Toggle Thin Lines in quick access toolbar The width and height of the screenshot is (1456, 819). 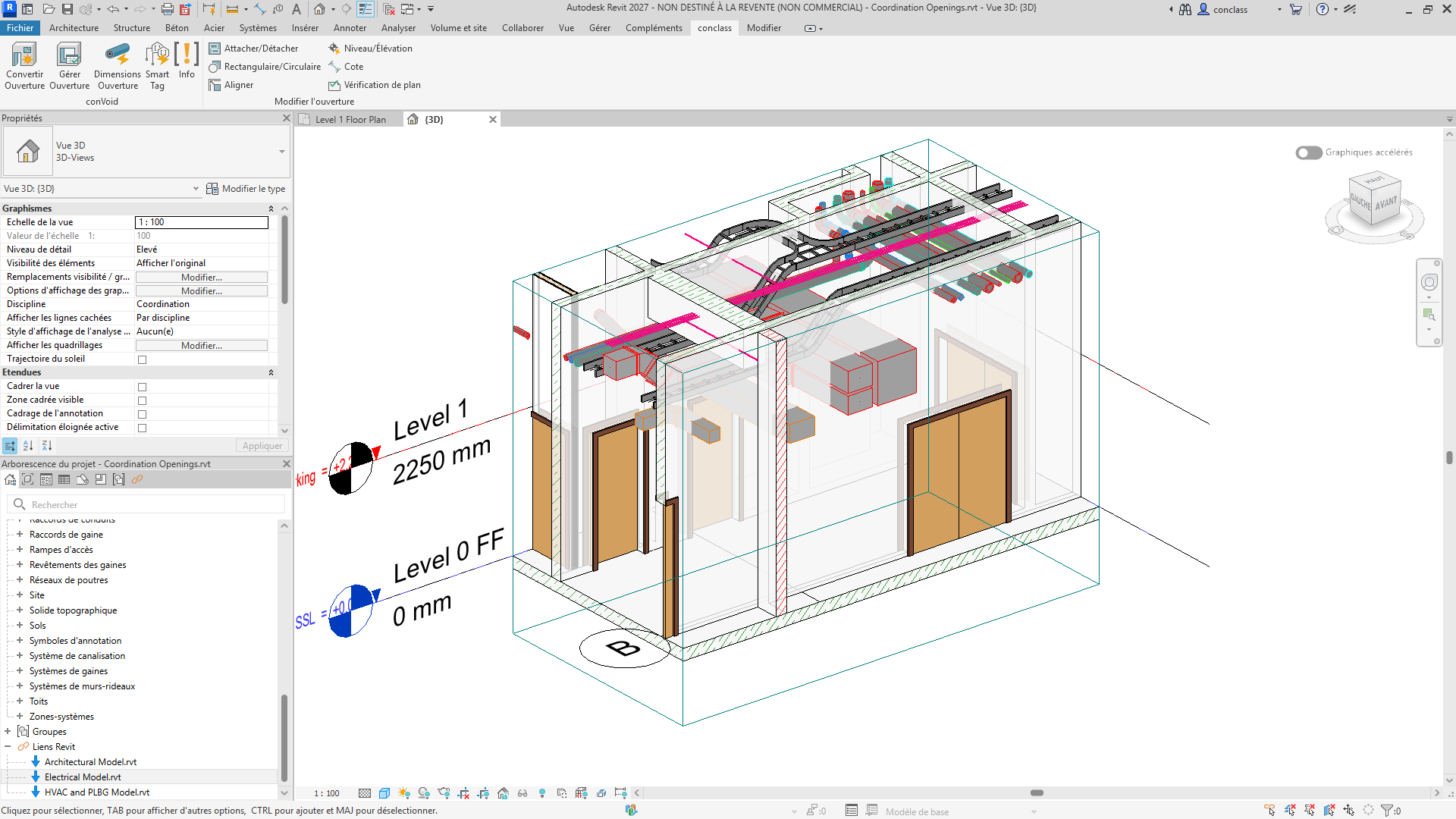[x=366, y=9]
